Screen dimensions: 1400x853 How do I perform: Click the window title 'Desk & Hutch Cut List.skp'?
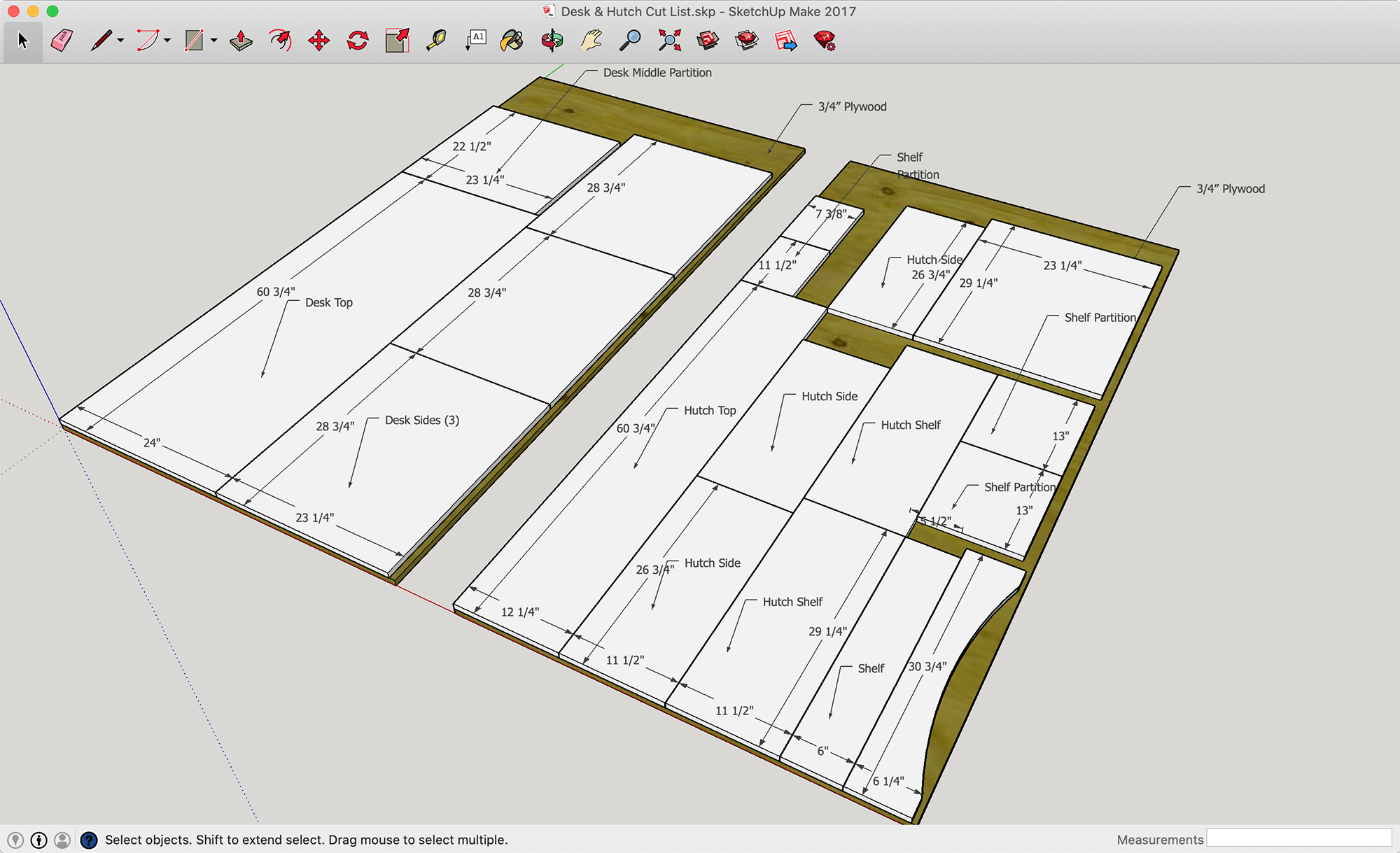[638, 11]
